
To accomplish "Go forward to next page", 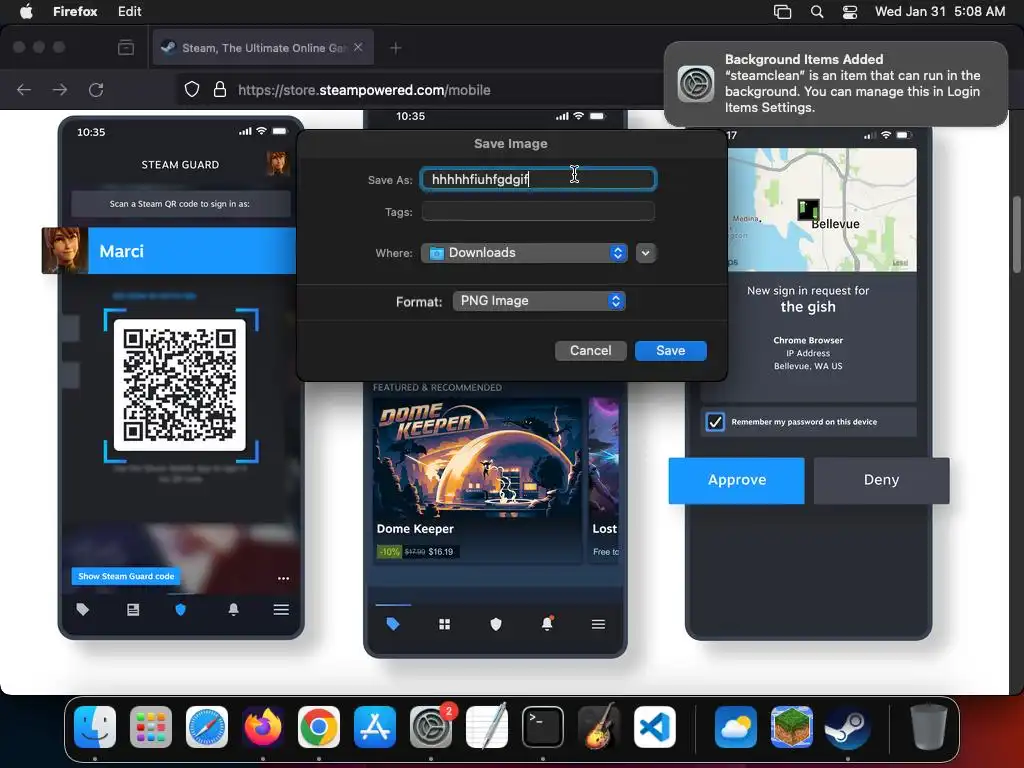I will click(x=60, y=89).
